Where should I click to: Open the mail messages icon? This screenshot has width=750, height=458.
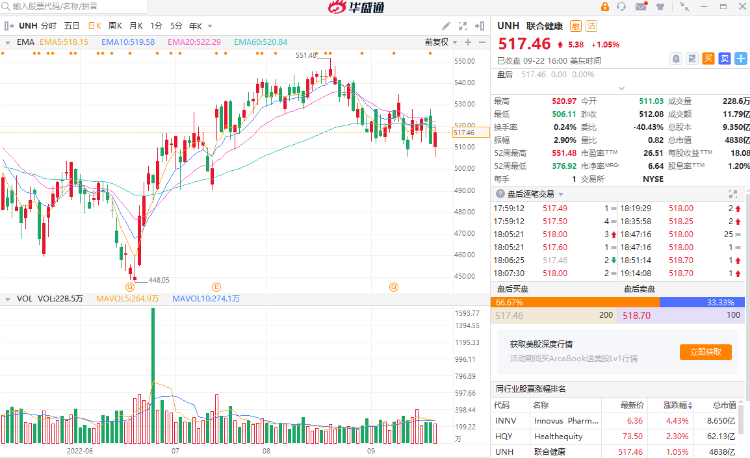point(641,6)
